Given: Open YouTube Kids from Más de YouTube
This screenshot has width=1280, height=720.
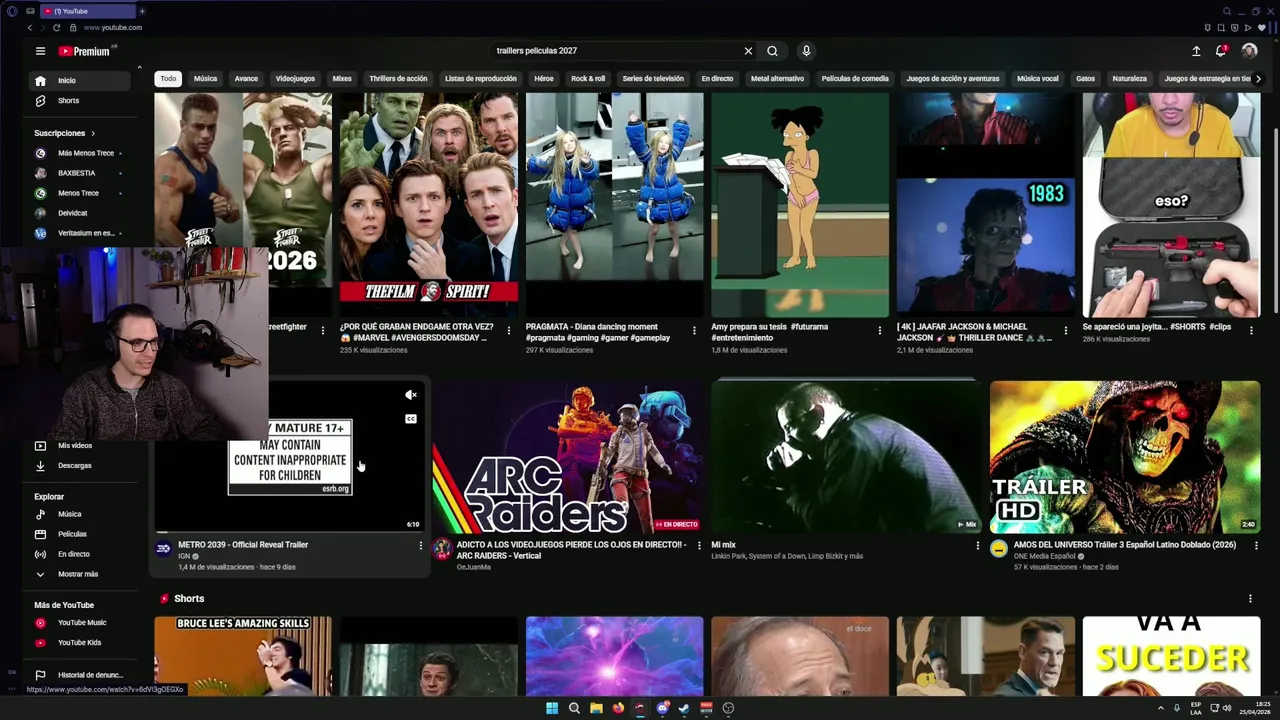Looking at the screenshot, I should point(79,642).
